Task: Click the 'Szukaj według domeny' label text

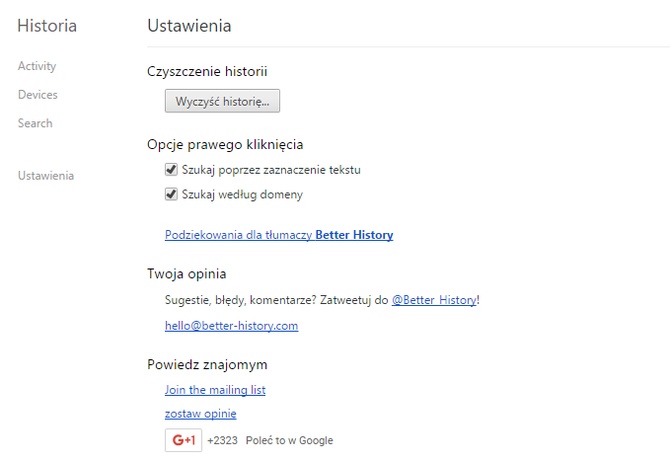Action: [x=242, y=194]
